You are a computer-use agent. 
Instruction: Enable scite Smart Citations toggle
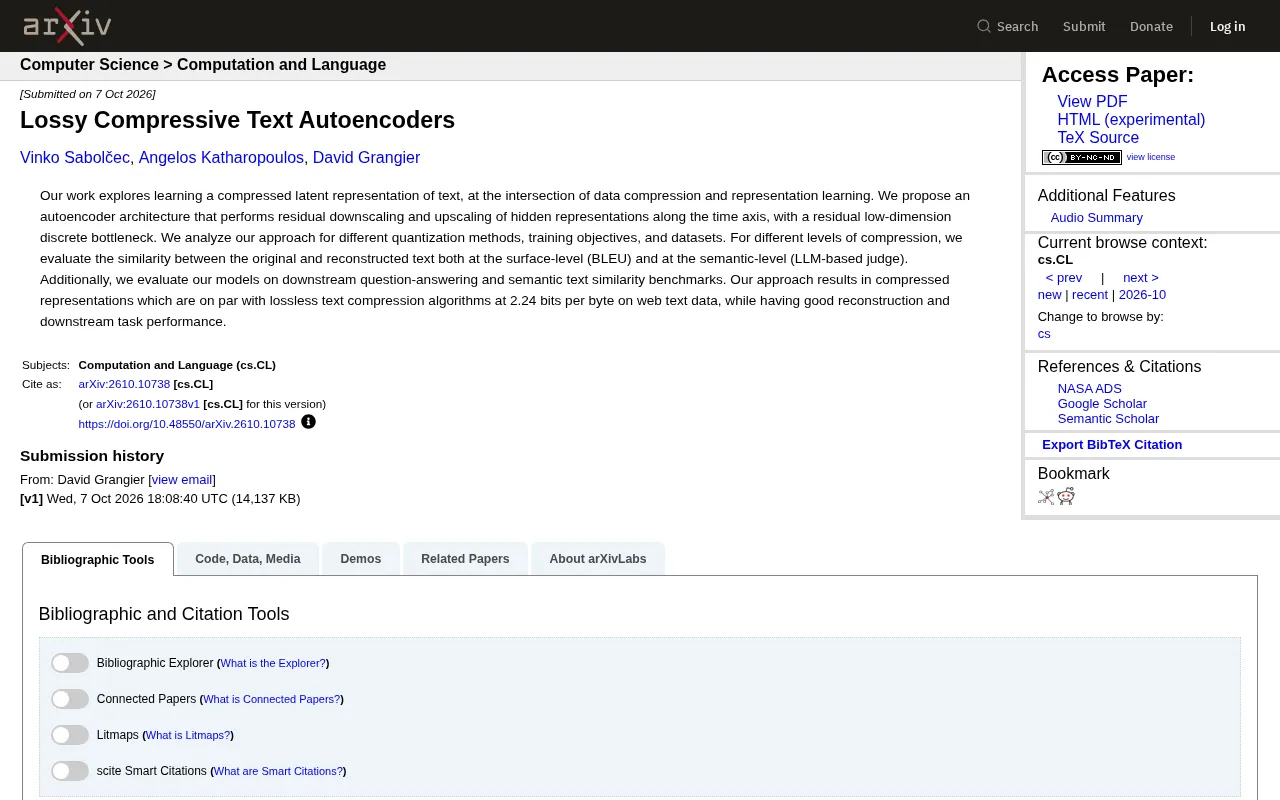(70, 771)
